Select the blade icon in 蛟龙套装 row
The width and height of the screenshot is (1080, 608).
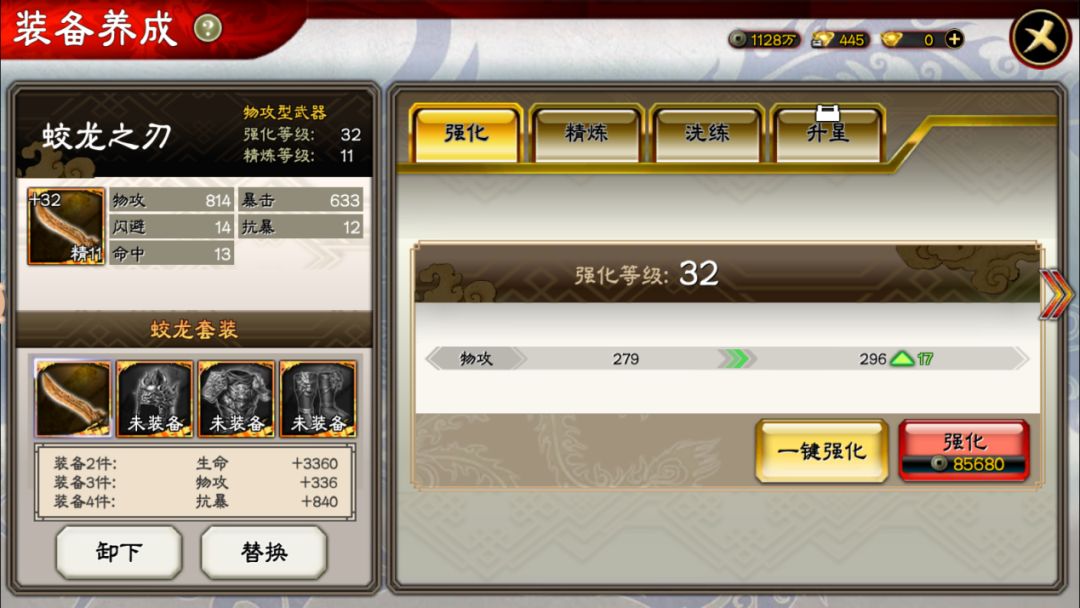[x=72, y=399]
